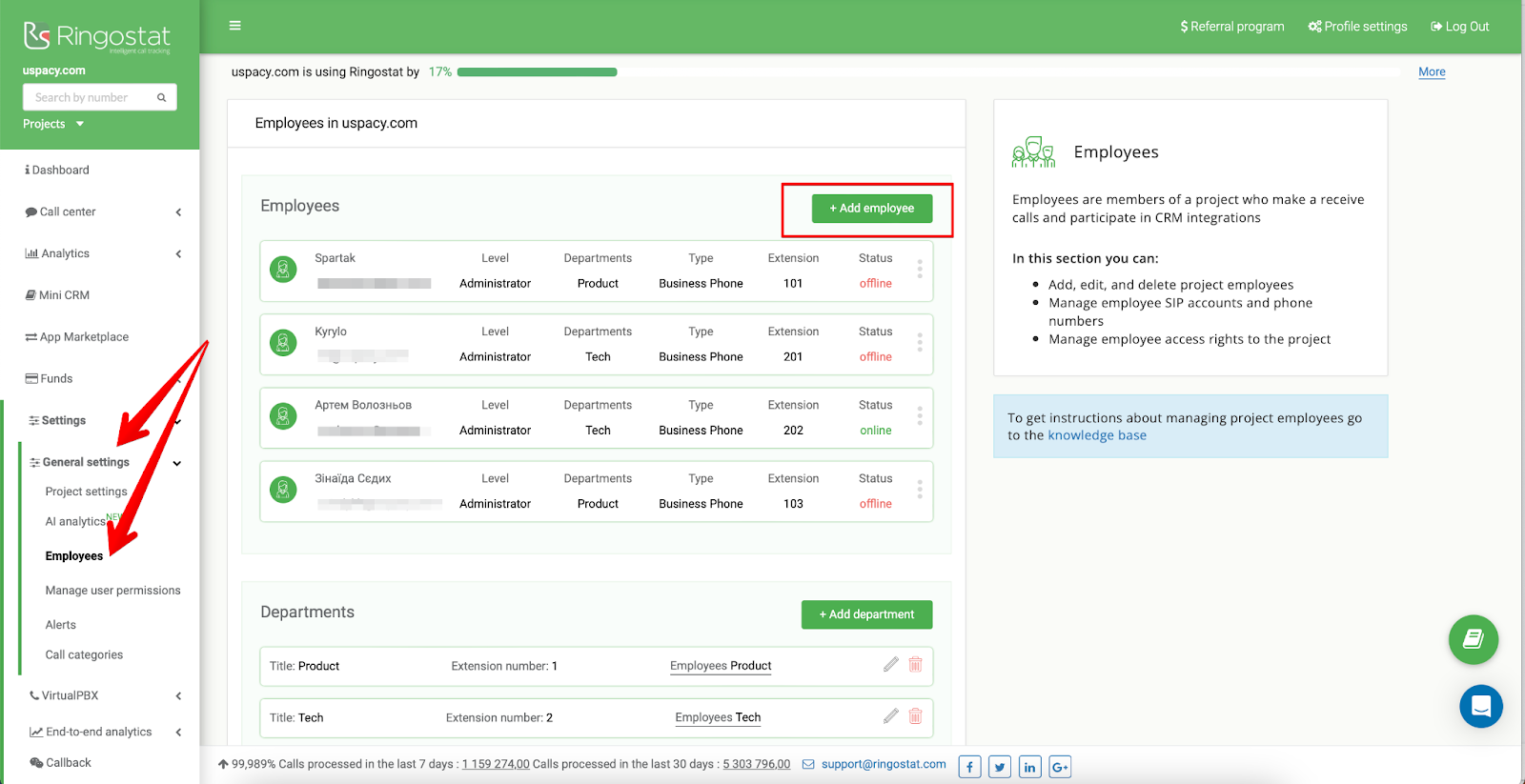Click the search magnifier icon
The height and width of the screenshot is (784, 1525).
point(162,97)
